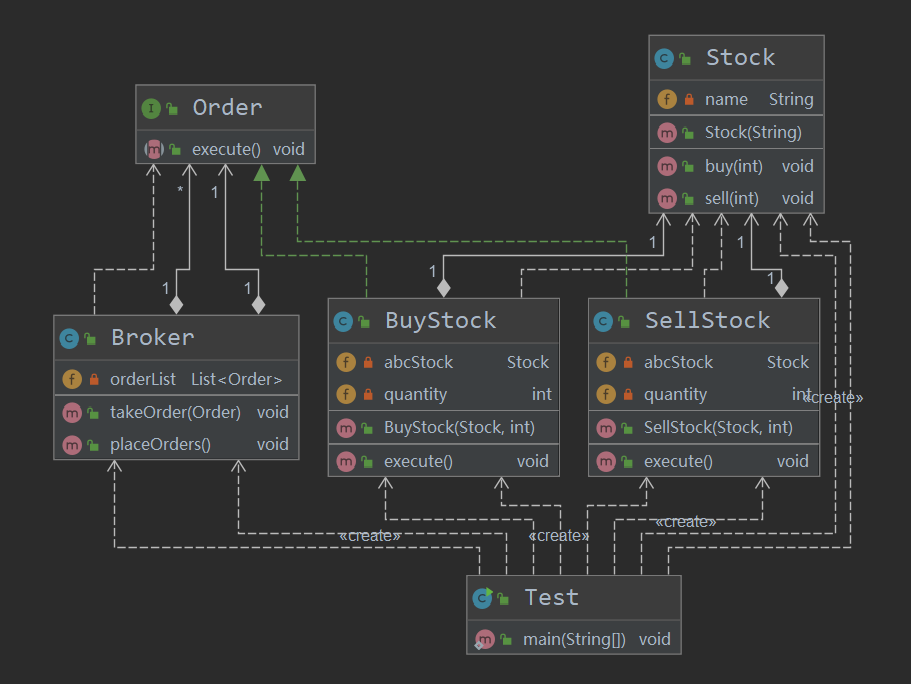Click the field icon beside orderList

tap(72, 379)
